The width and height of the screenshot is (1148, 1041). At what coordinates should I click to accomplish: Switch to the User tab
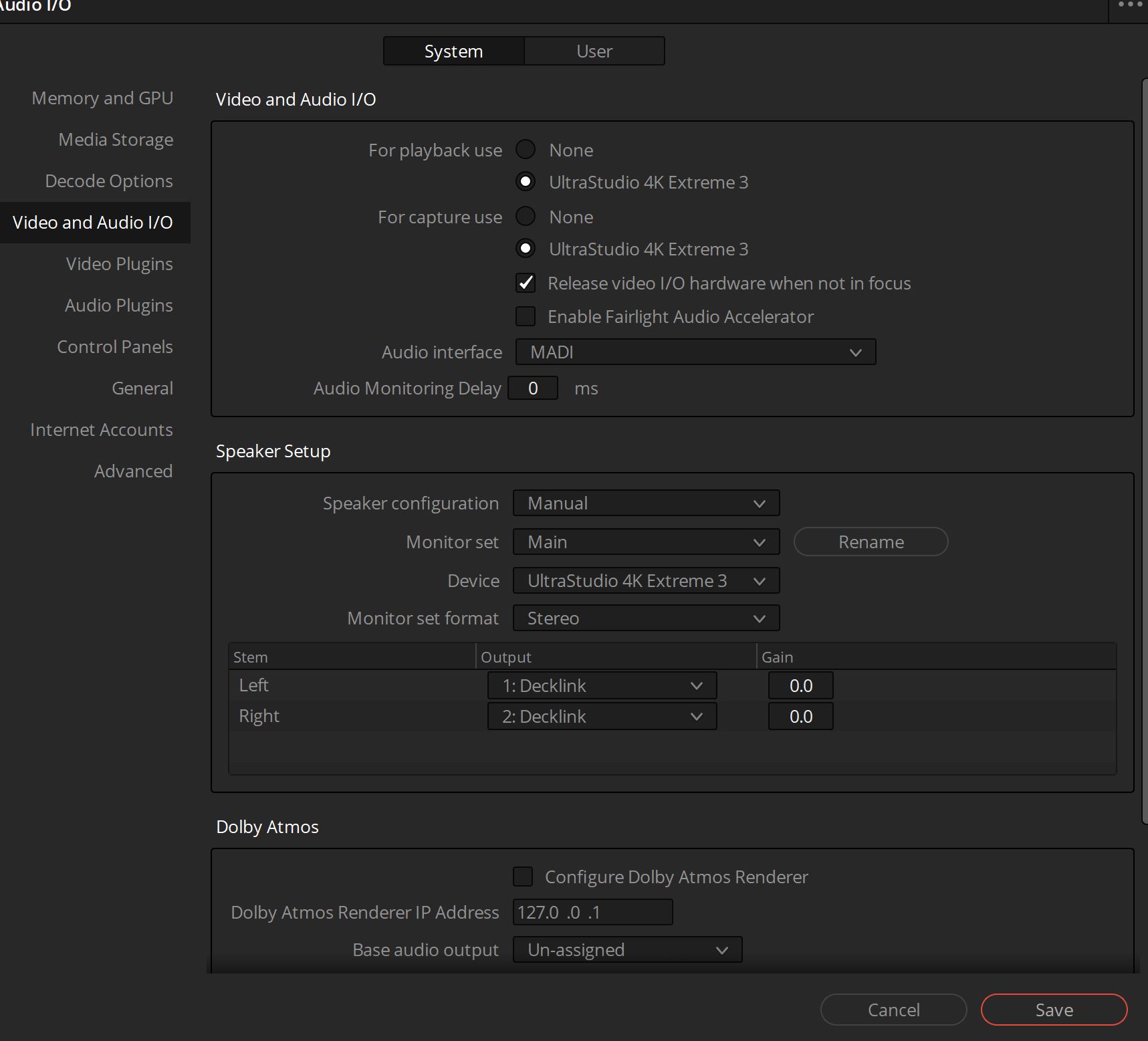[x=594, y=51]
